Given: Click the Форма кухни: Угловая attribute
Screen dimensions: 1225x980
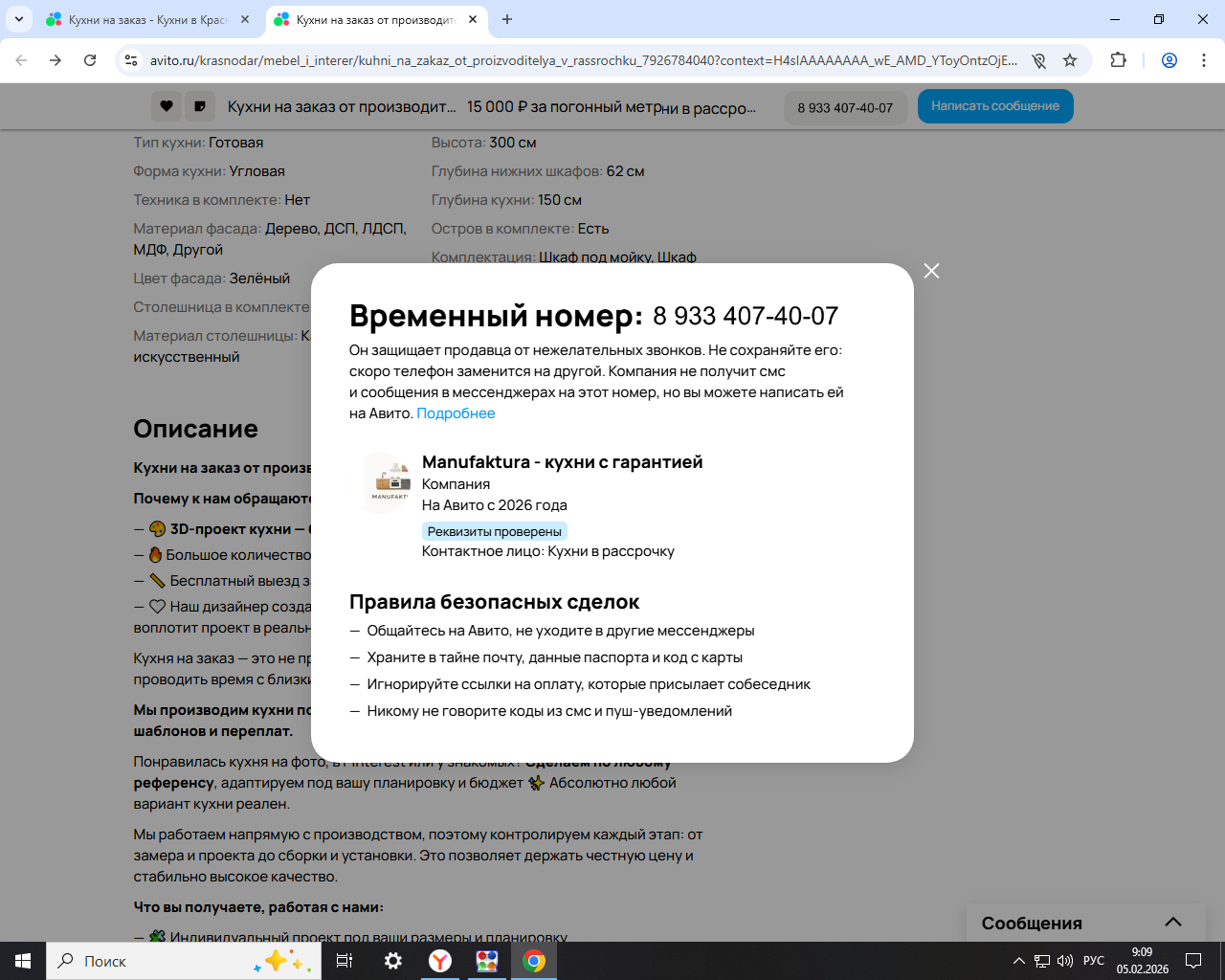Looking at the screenshot, I should tap(209, 171).
